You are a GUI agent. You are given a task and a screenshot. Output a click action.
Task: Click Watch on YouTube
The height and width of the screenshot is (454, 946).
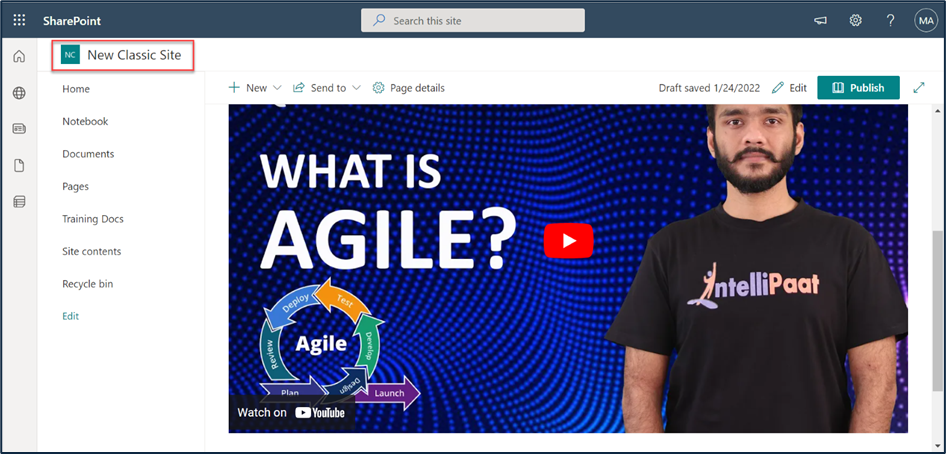(x=291, y=412)
